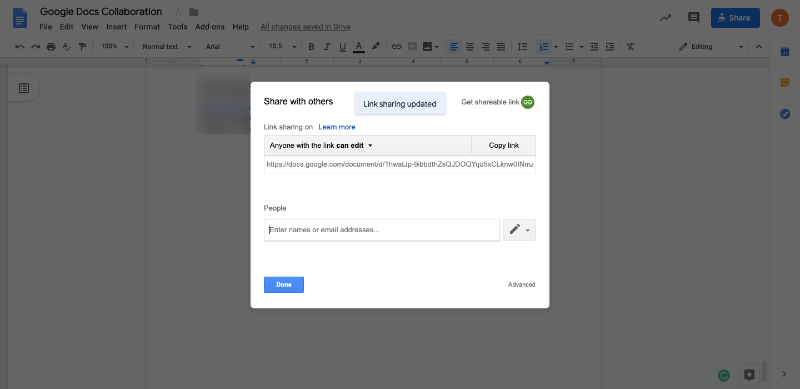Open the Editing mode dropdown
Viewport: 800px width, 389px height.
tap(711, 46)
